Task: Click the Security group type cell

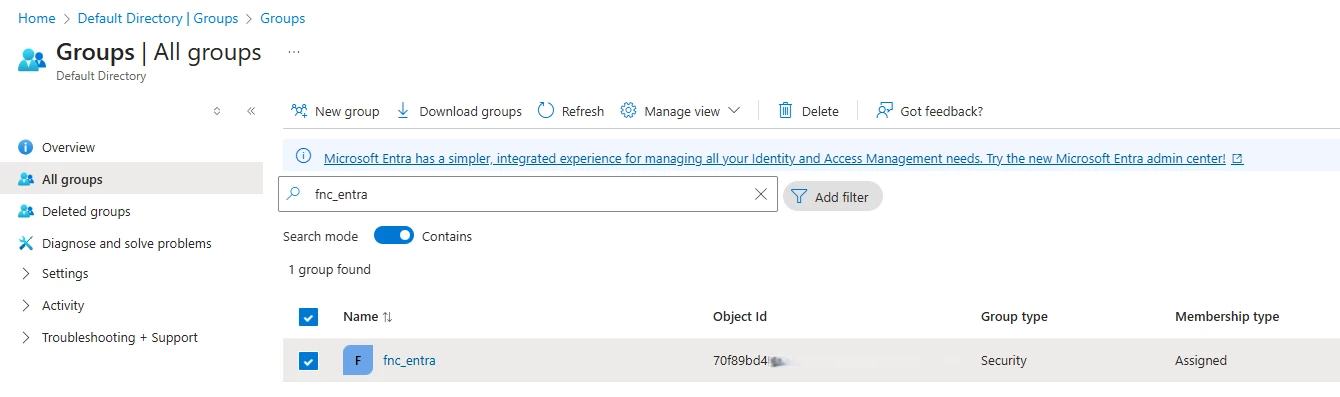Action: point(1004,361)
